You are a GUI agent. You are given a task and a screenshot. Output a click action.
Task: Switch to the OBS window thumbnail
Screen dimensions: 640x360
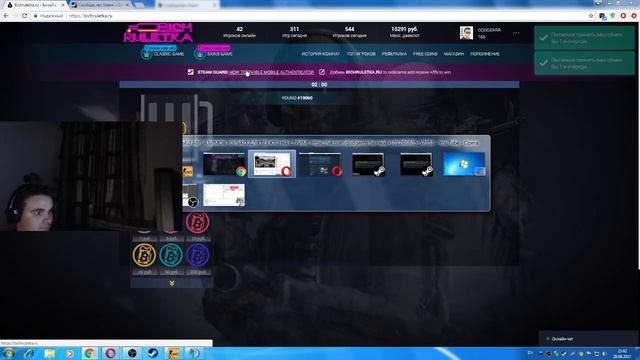click(x=190, y=195)
